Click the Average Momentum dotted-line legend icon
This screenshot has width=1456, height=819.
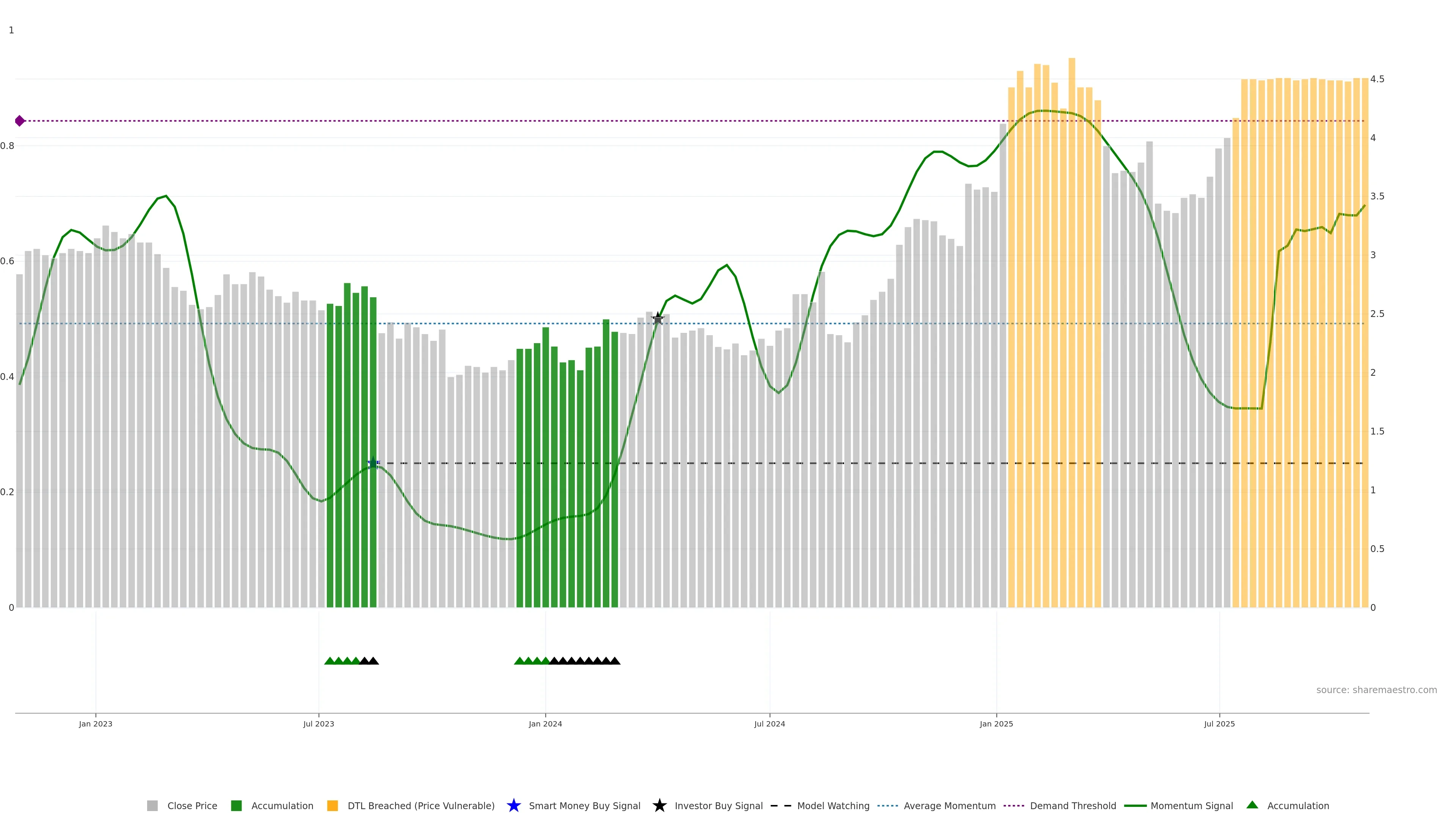tap(887, 805)
